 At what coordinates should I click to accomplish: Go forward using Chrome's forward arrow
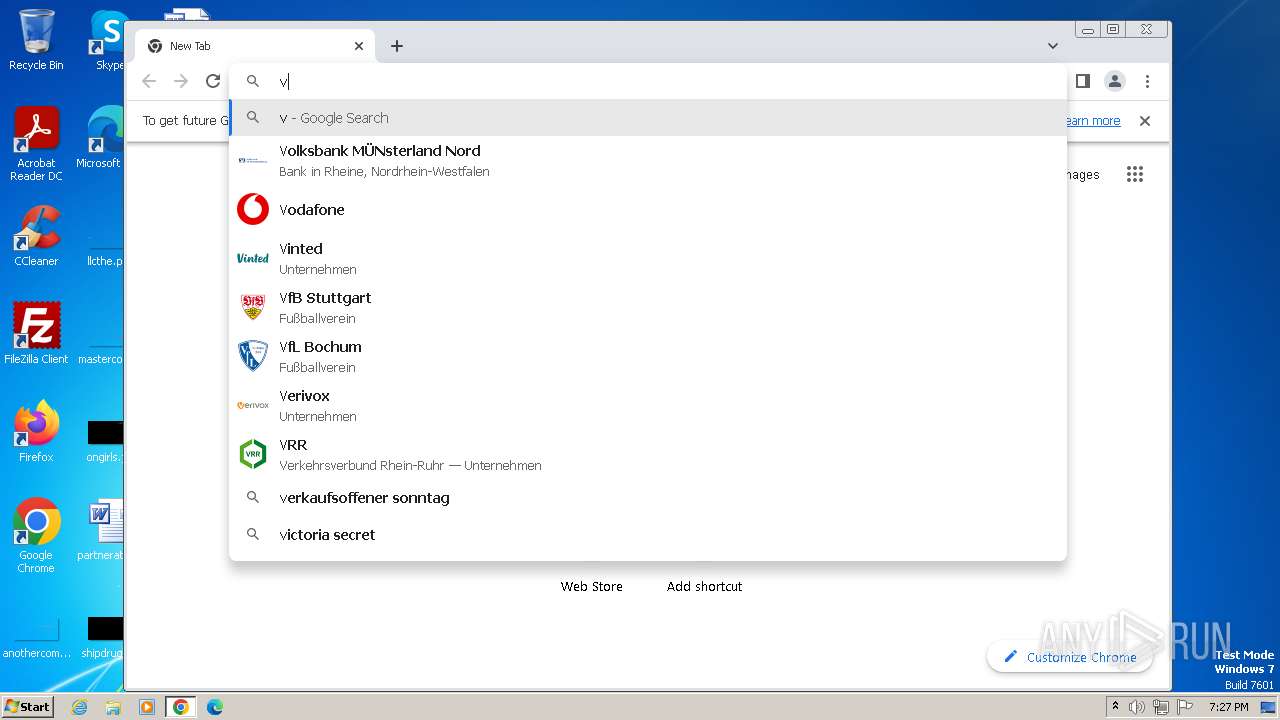tap(181, 81)
